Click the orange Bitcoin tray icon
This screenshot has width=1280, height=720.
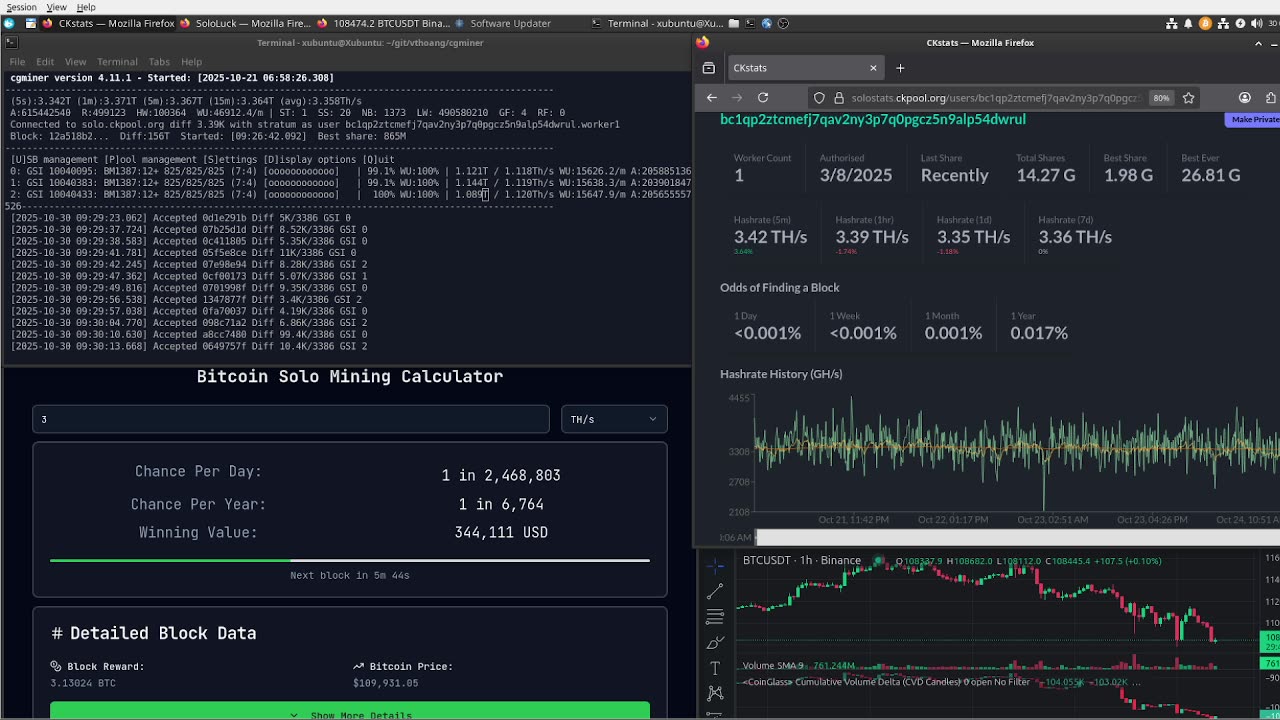click(1205, 23)
